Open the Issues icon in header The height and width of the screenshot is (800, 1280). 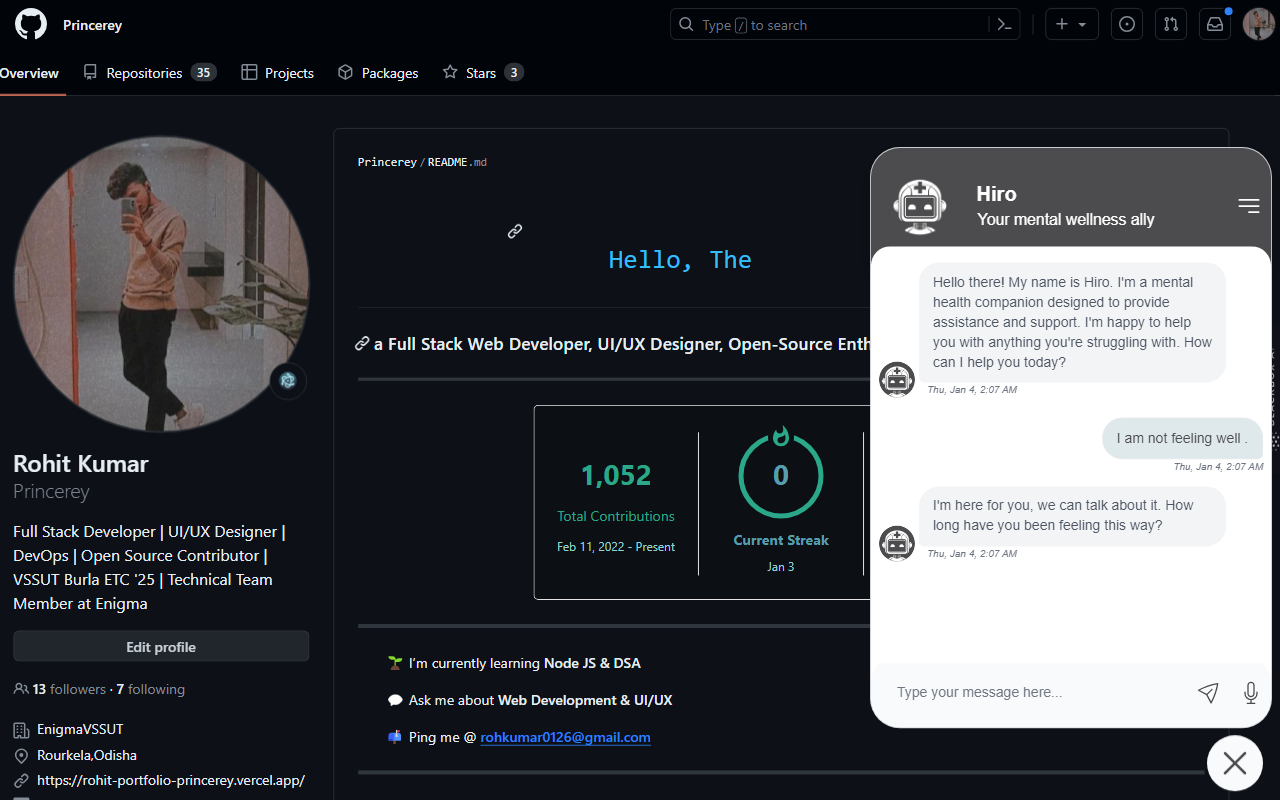(1127, 25)
